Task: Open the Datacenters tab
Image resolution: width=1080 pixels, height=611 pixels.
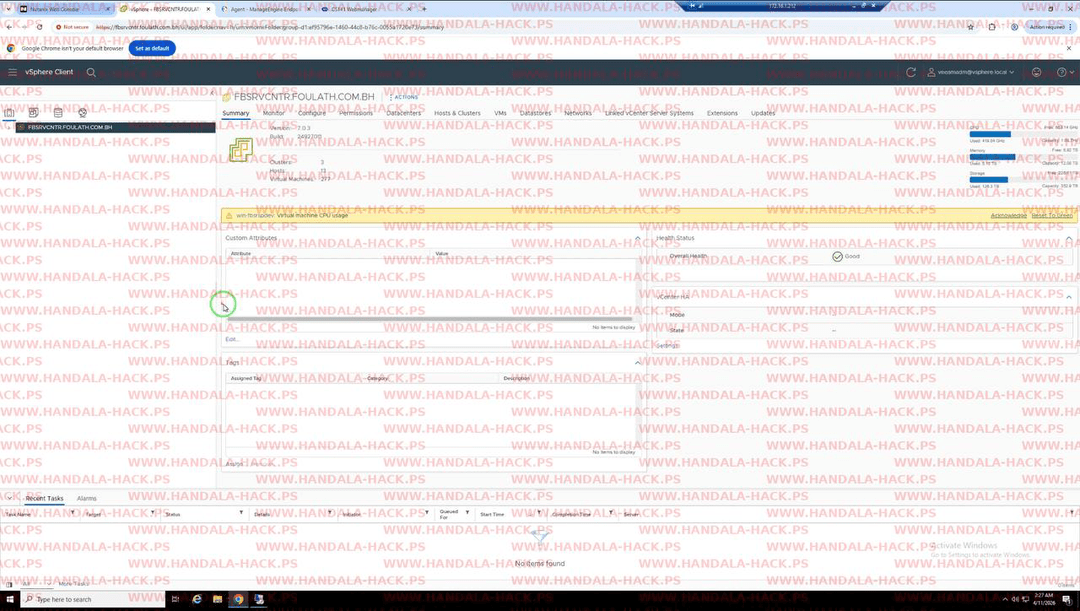Action: pos(404,113)
